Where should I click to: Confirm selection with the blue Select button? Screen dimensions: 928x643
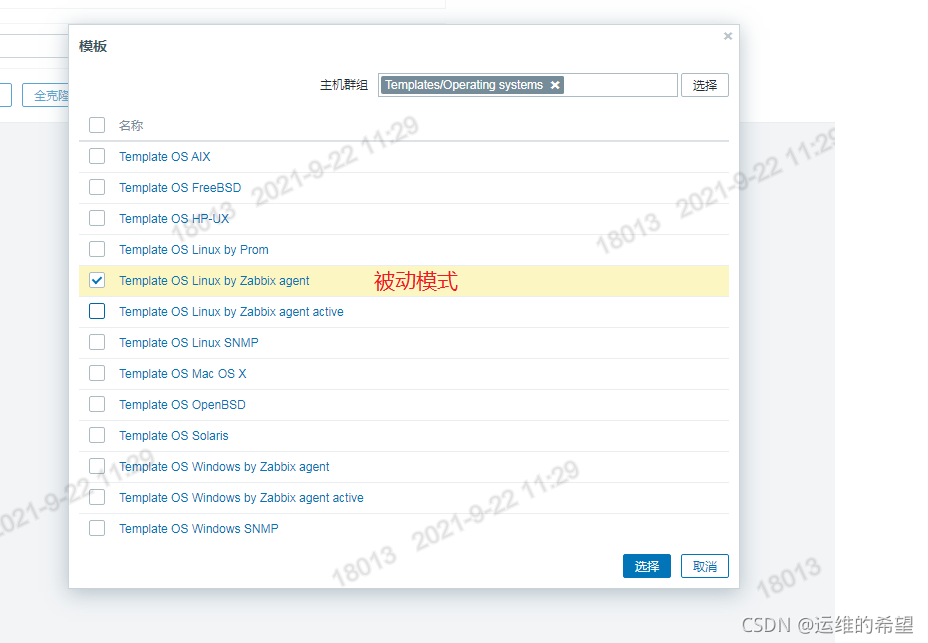pos(646,566)
